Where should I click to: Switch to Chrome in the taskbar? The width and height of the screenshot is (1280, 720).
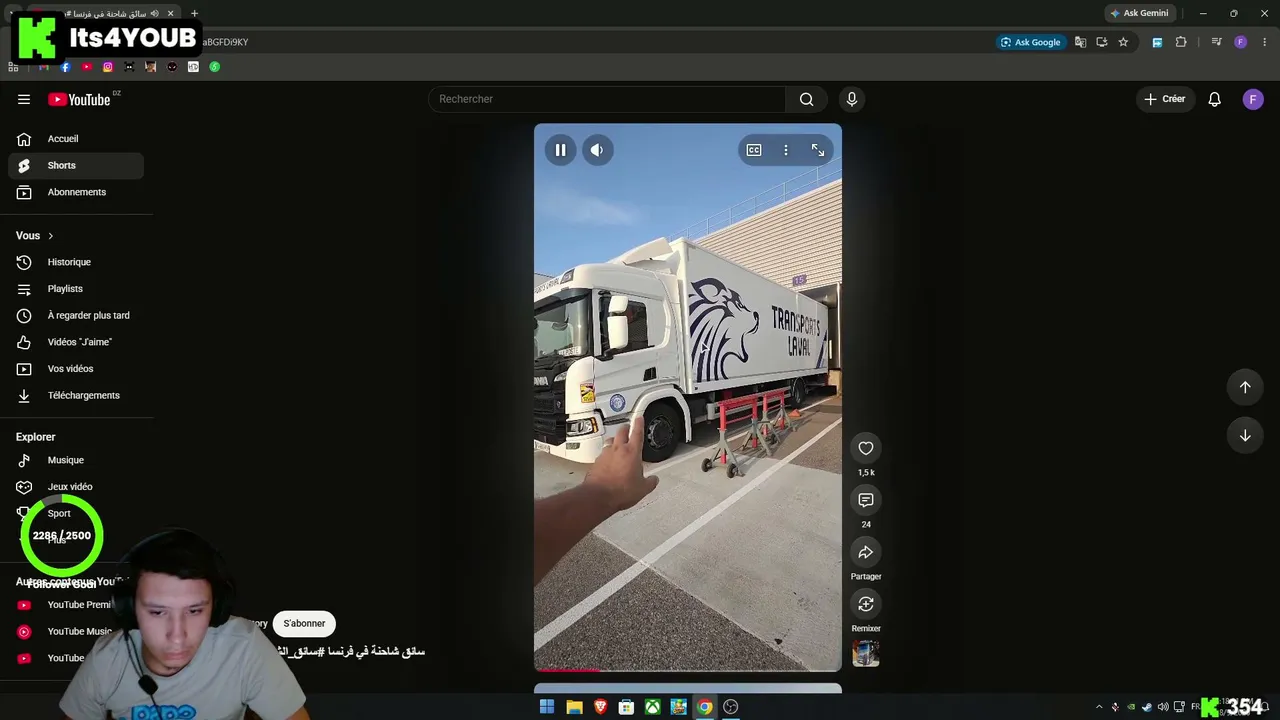pyautogui.click(x=705, y=707)
